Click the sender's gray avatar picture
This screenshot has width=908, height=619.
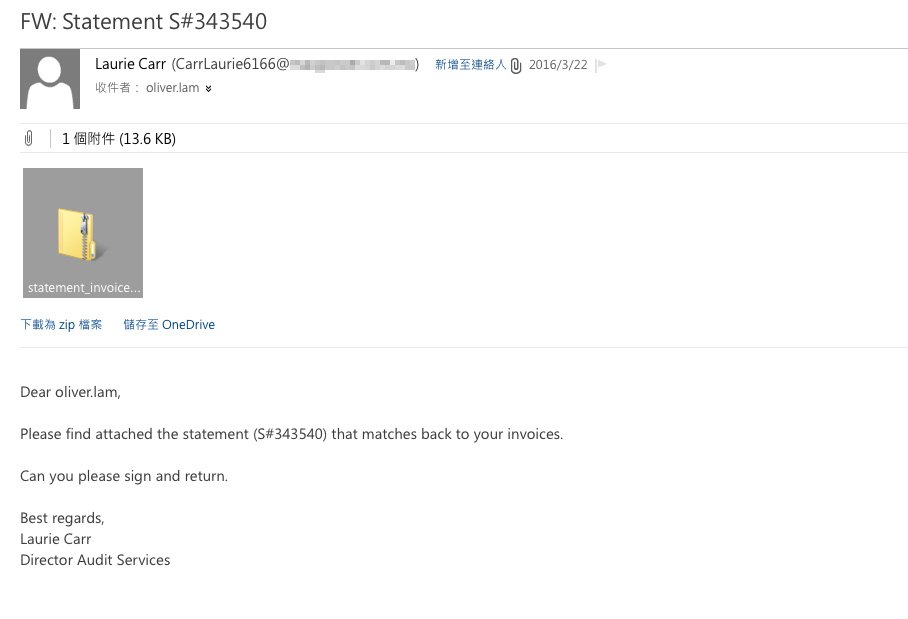coord(50,79)
